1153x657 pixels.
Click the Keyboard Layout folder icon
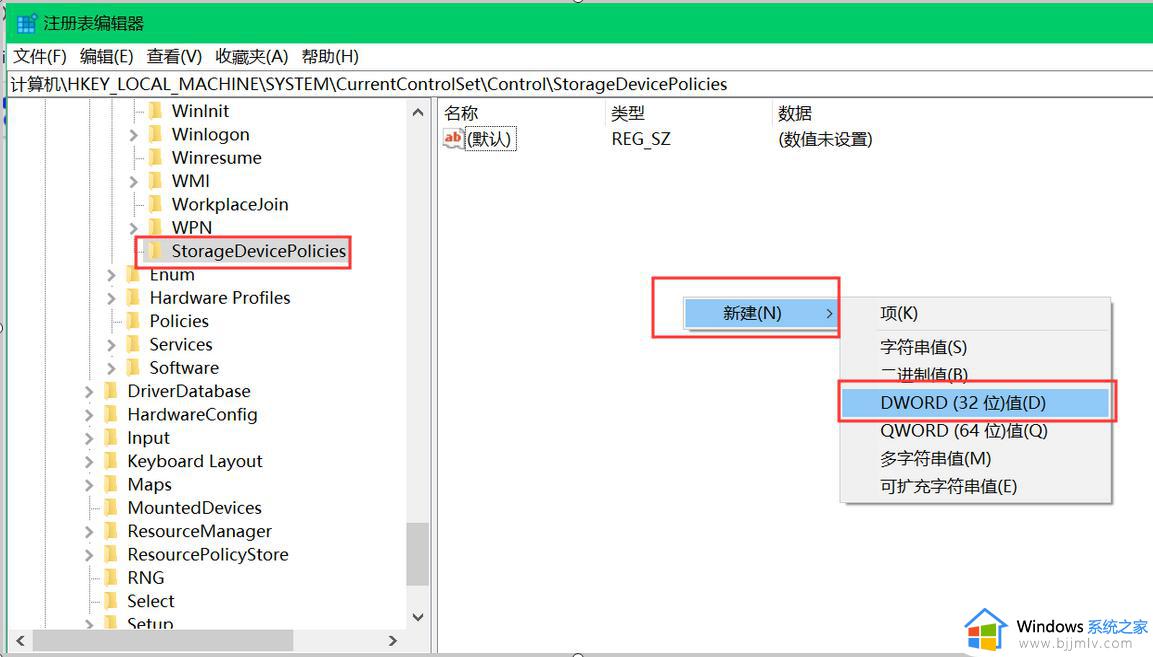(x=111, y=461)
